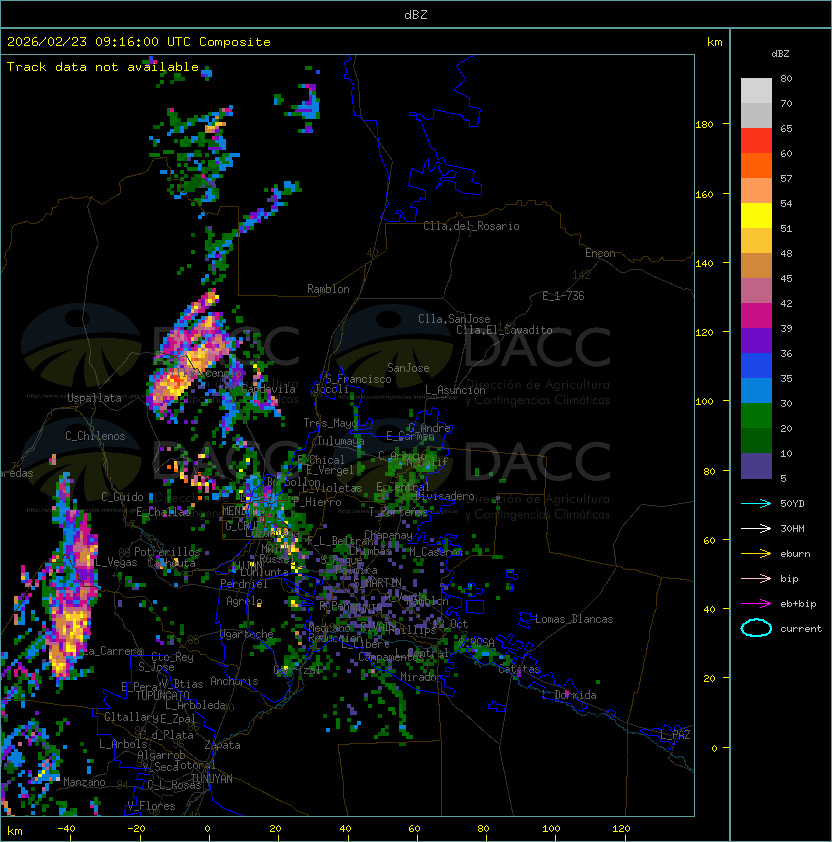This screenshot has width=832, height=842.
Task: Click the 'Manzano' place label
Action: [x=84, y=782]
